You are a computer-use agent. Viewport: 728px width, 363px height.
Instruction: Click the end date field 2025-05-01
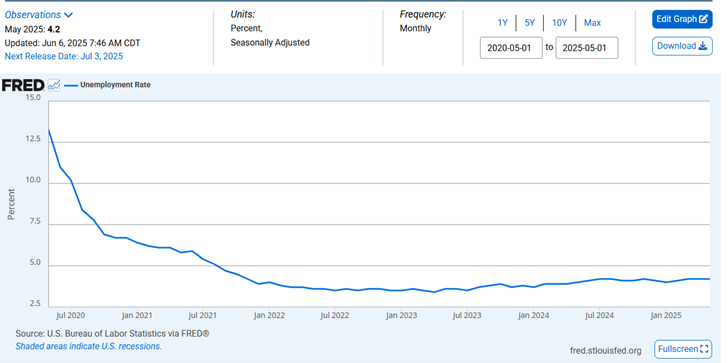[x=587, y=48]
